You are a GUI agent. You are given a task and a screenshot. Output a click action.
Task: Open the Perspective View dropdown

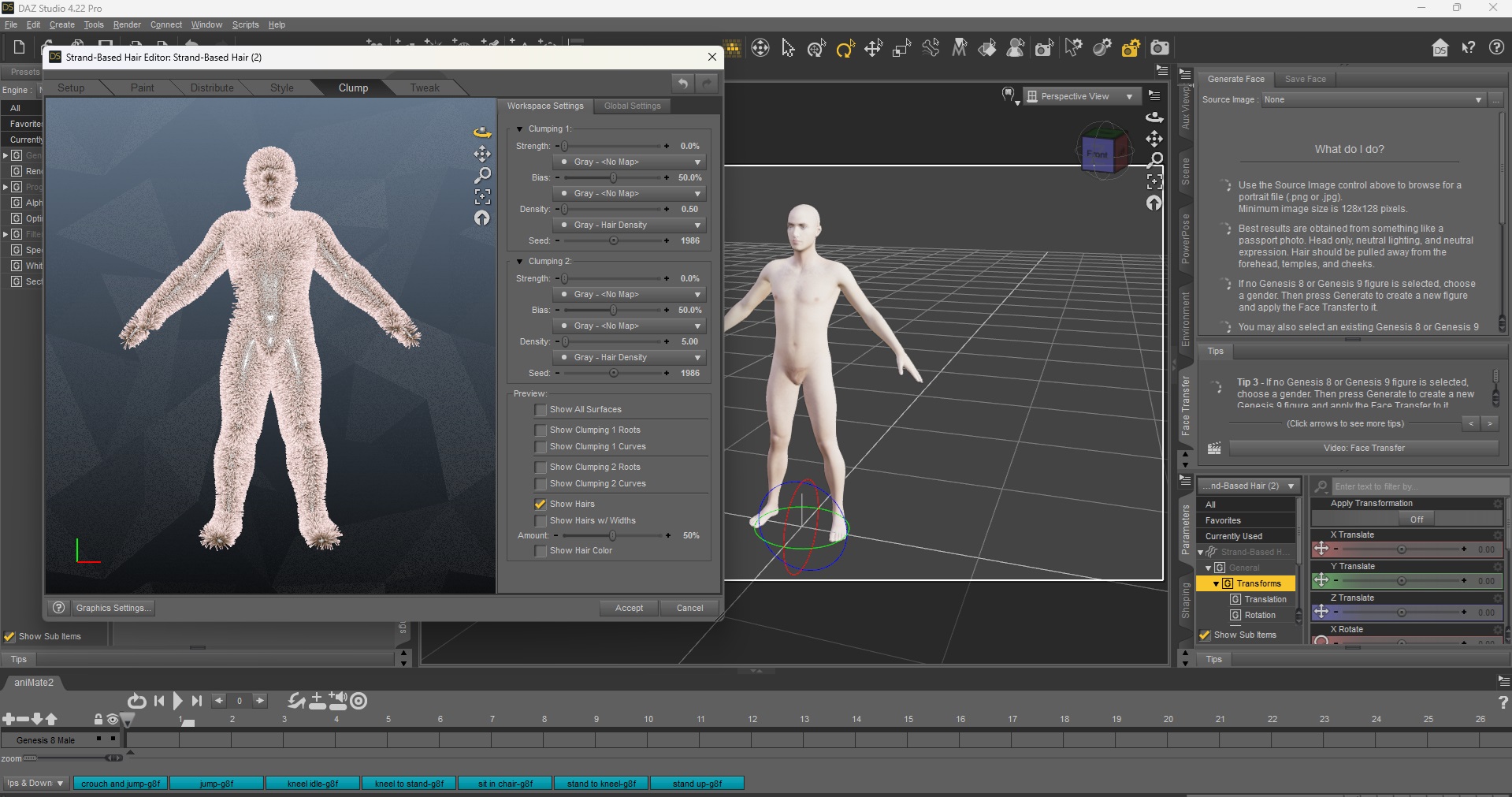pyautogui.click(x=1082, y=96)
